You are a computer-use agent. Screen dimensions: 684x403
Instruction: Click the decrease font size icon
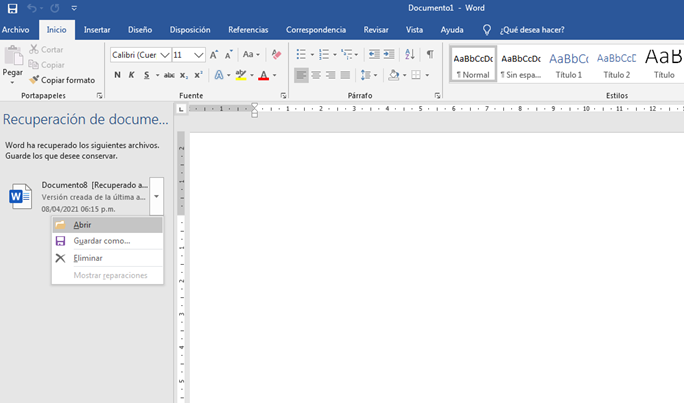pos(229,55)
